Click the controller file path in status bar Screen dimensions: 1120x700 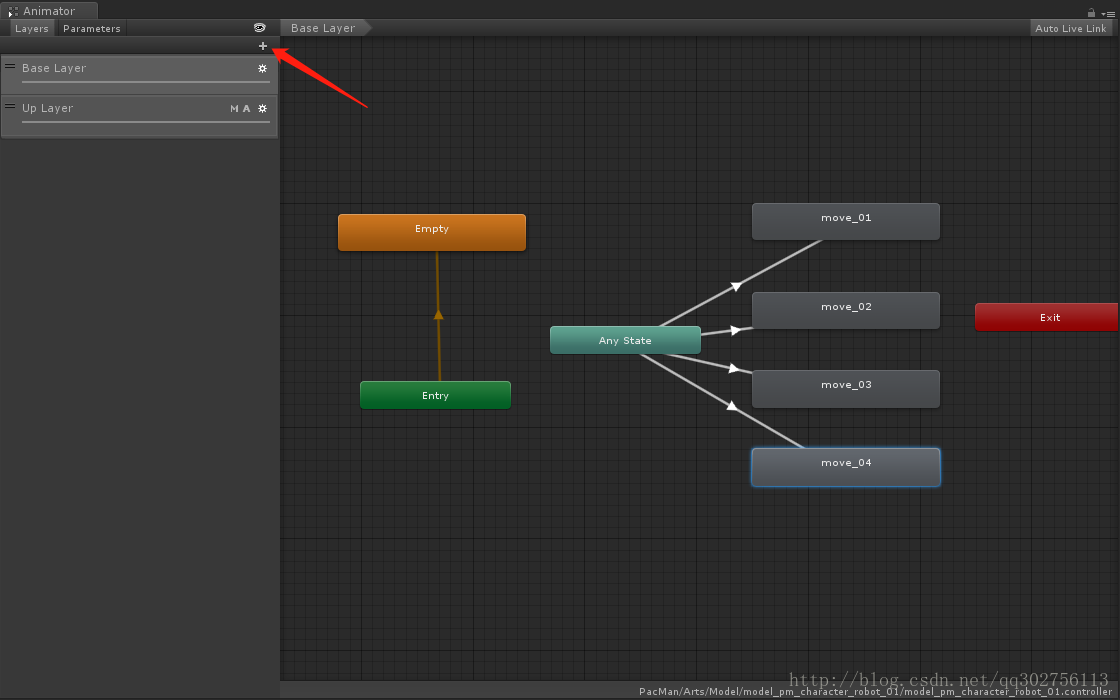pos(875,691)
